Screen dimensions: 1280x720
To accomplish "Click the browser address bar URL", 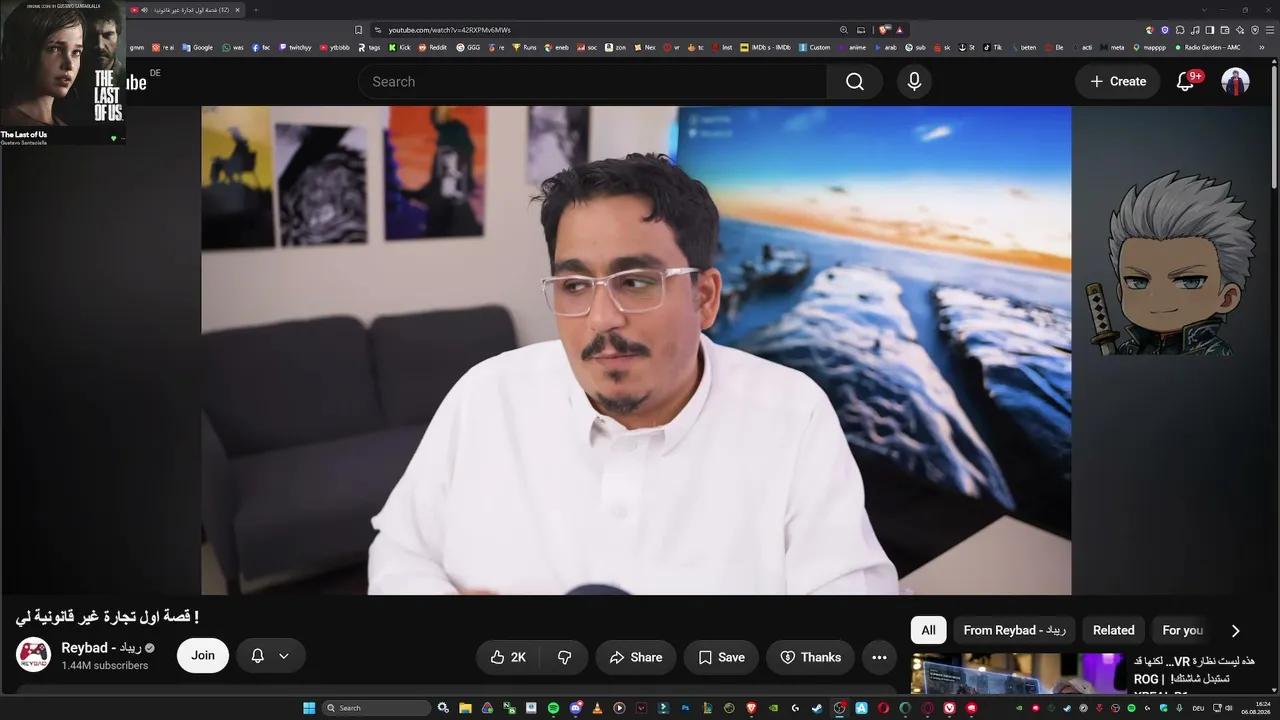I will click(x=449, y=30).
